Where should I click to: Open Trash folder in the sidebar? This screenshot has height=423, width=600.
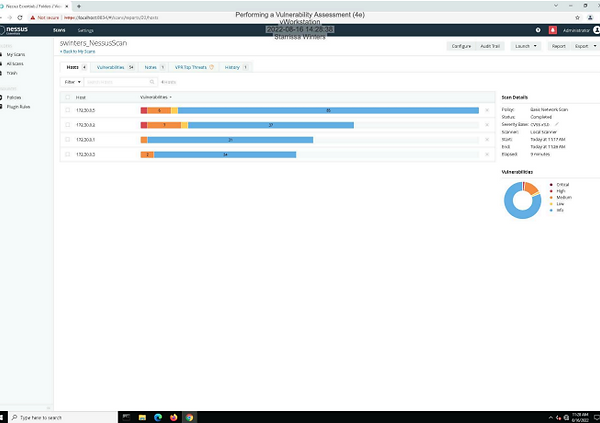(12, 73)
